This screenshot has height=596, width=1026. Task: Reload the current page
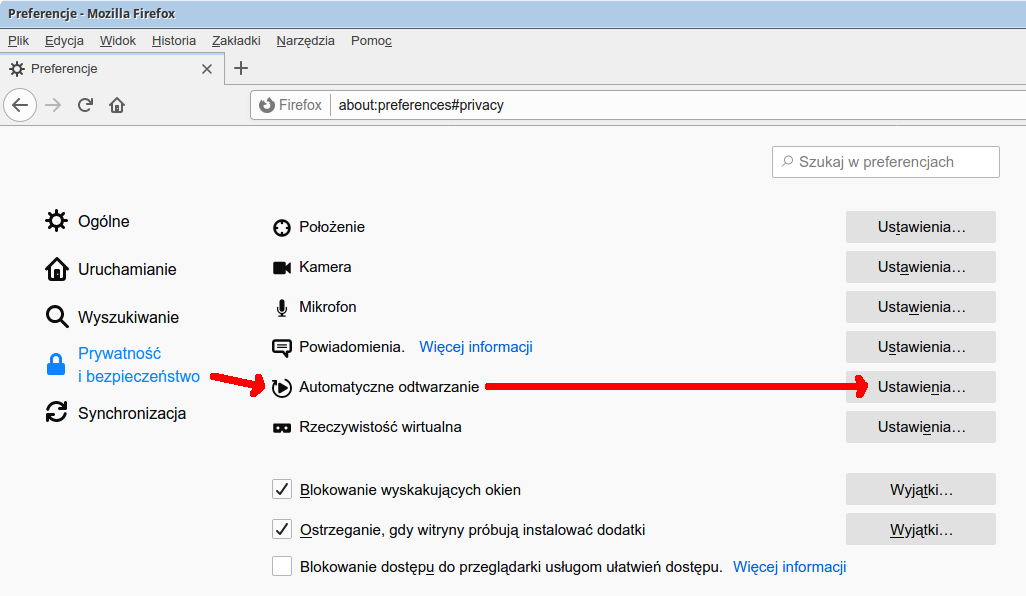point(85,105)
